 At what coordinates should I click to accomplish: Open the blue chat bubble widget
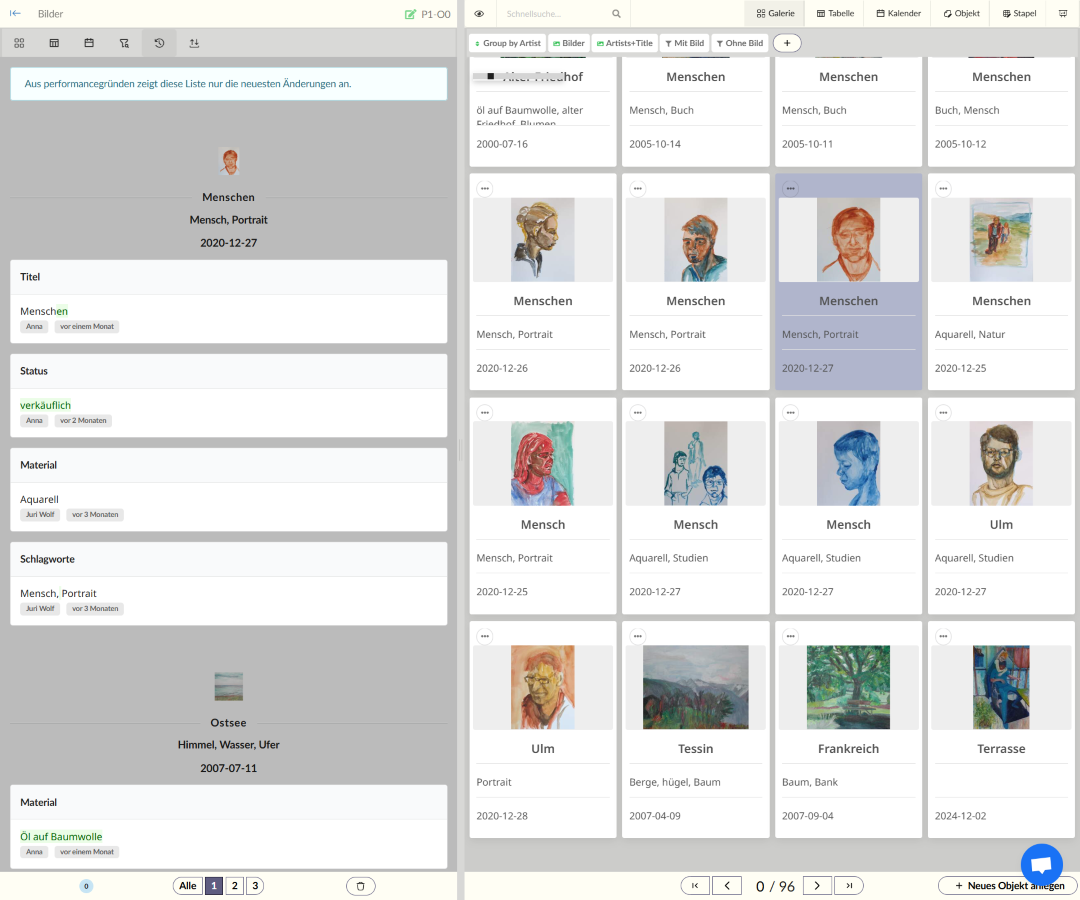[1041, 864]
